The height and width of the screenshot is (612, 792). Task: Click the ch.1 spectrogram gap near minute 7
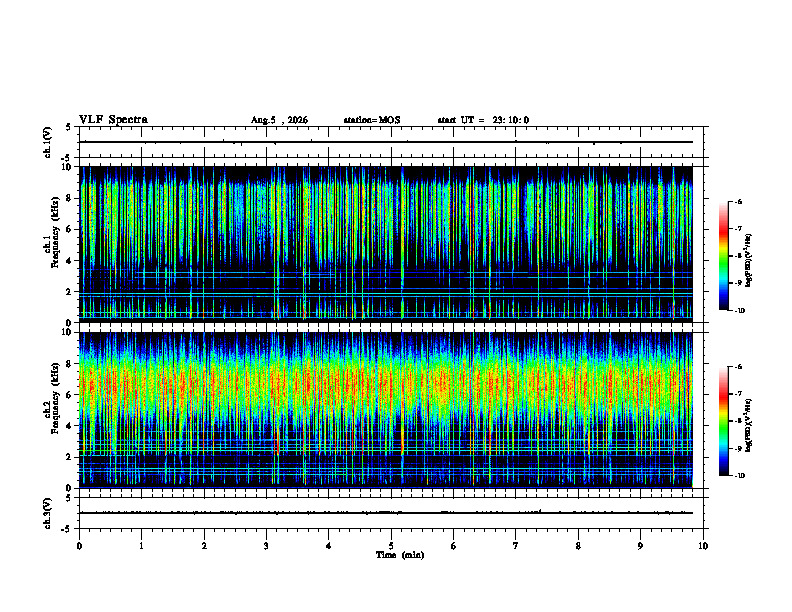522,217
